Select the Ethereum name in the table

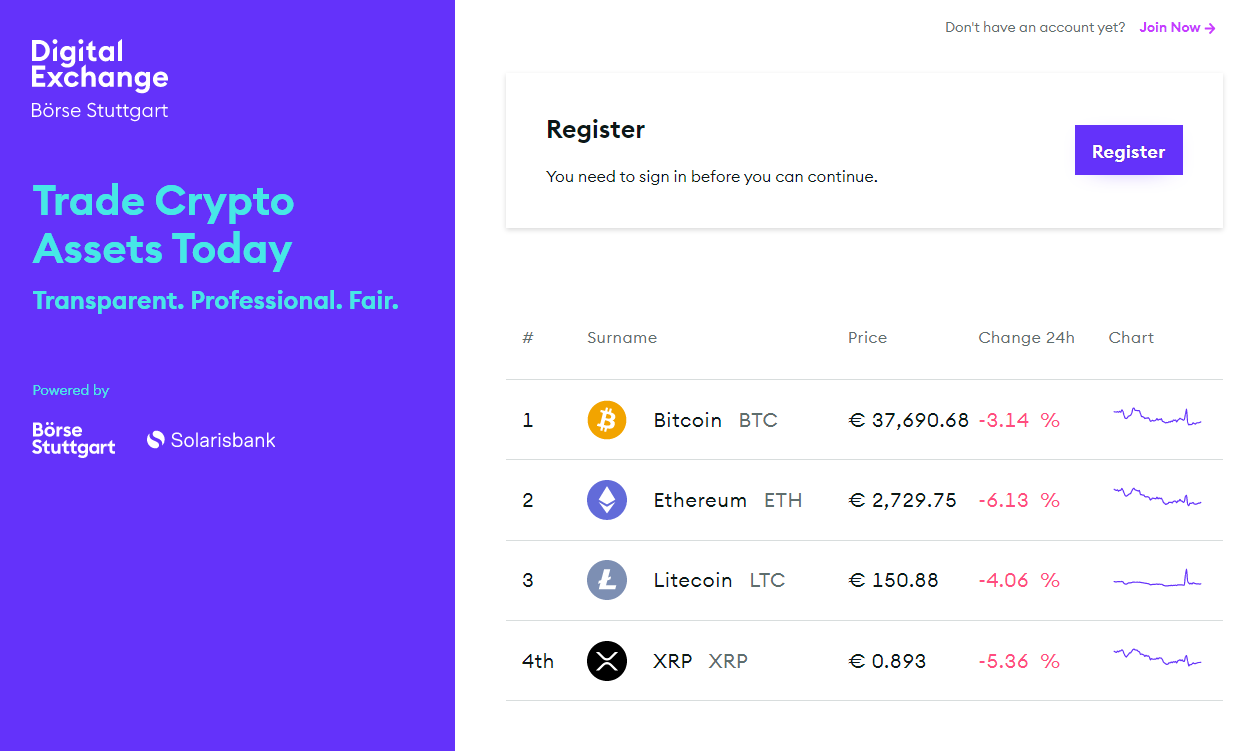coord(700,500)
